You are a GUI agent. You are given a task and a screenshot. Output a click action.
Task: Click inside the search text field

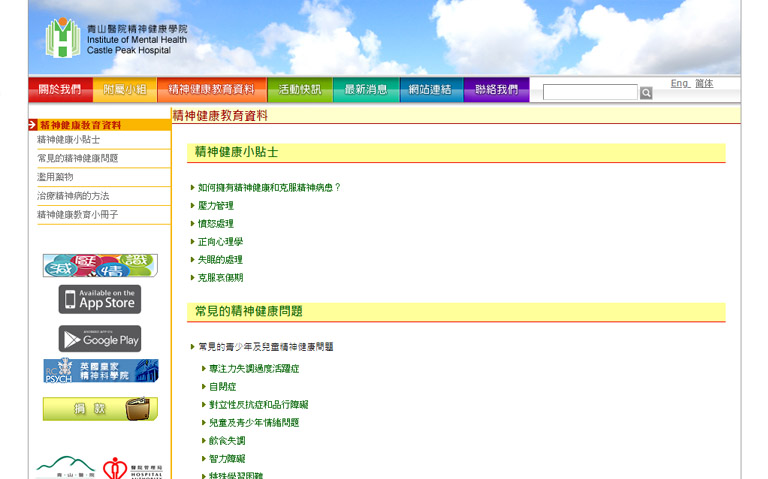[589, 93]
